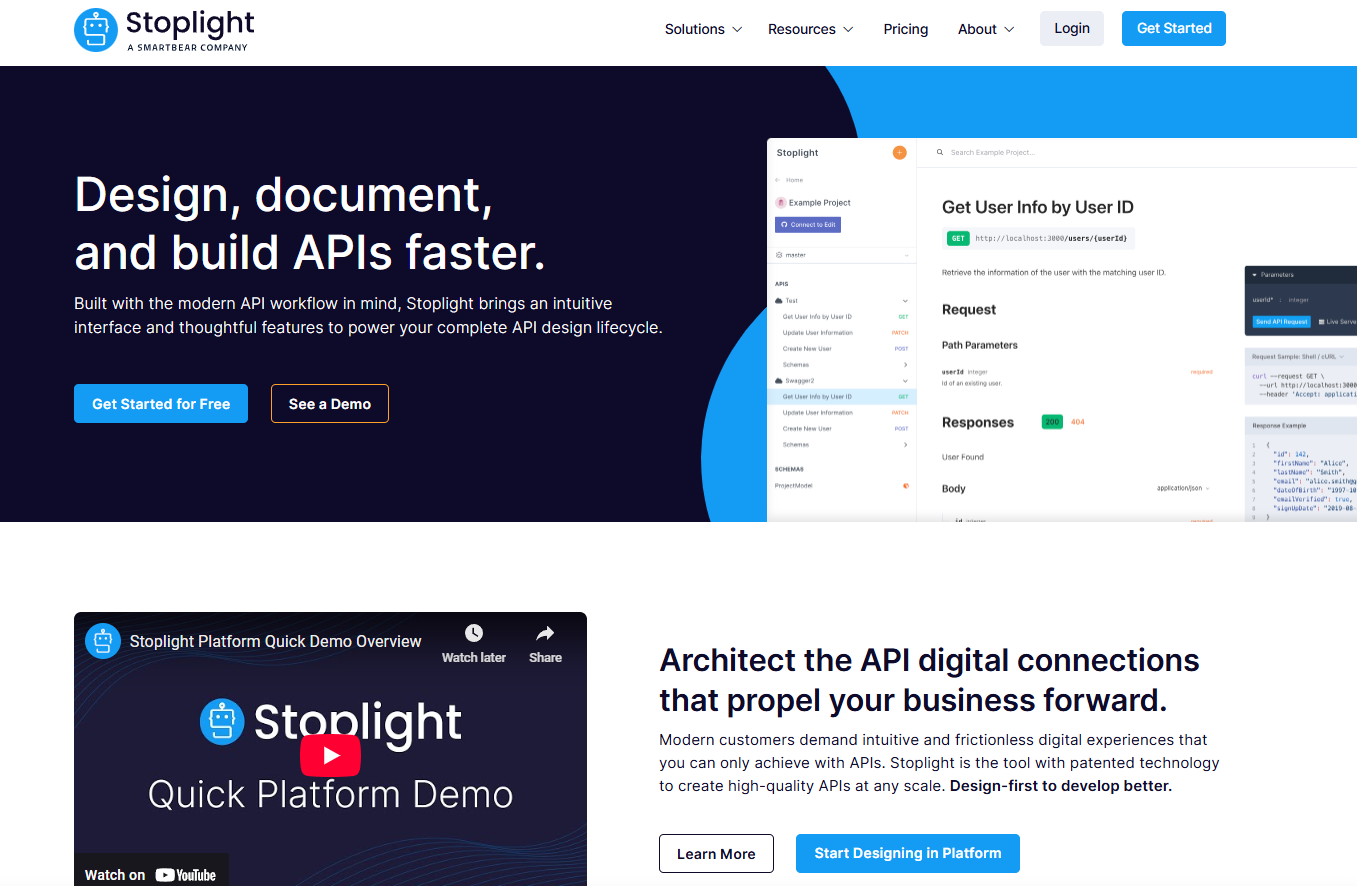Play the Stoplight Quick Demo video
1357x886 pixels.
point(330,756)
